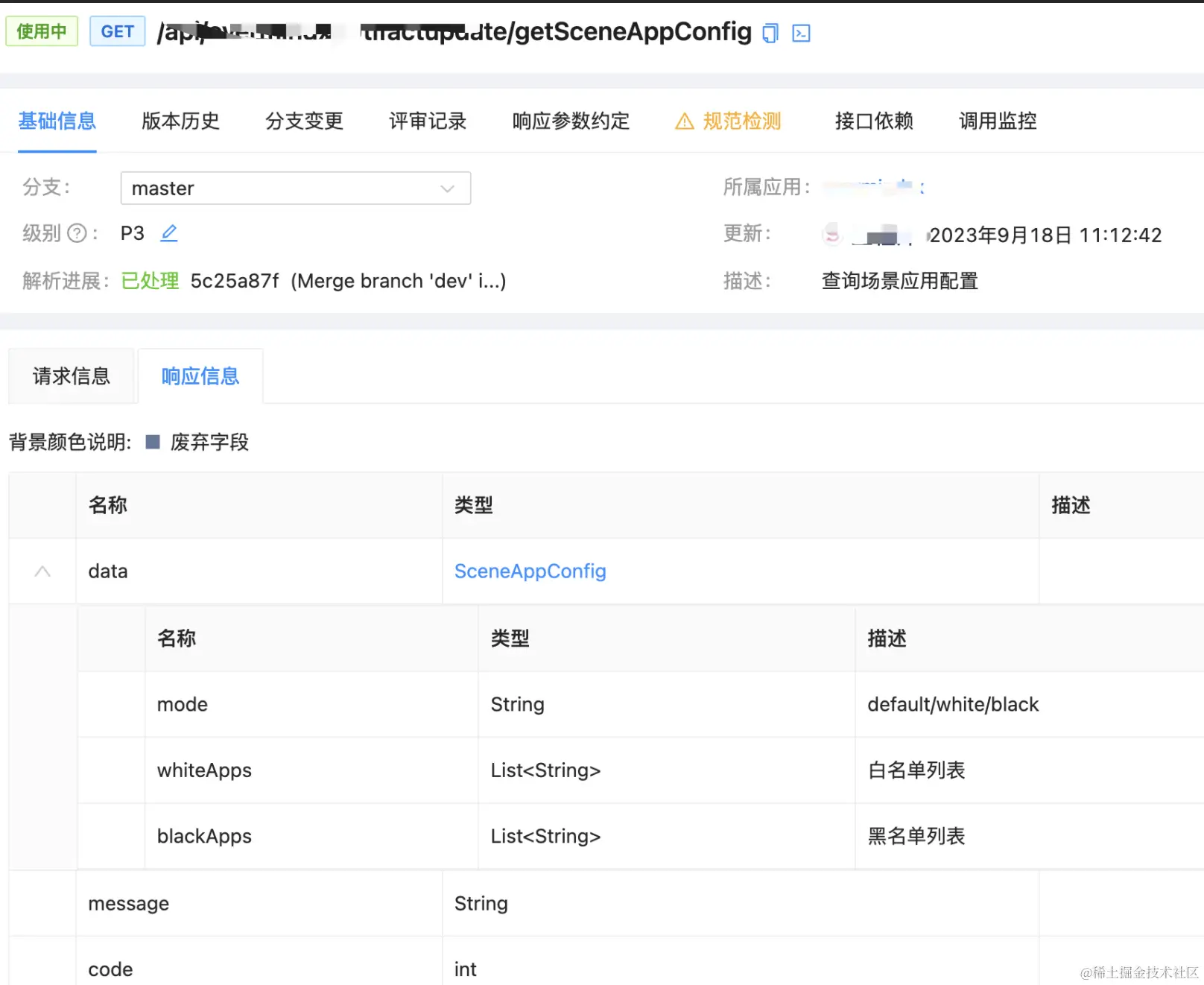Click the 使用中 status badge
The width and height of the screenshot is (1204, 985).
(42, 31)
